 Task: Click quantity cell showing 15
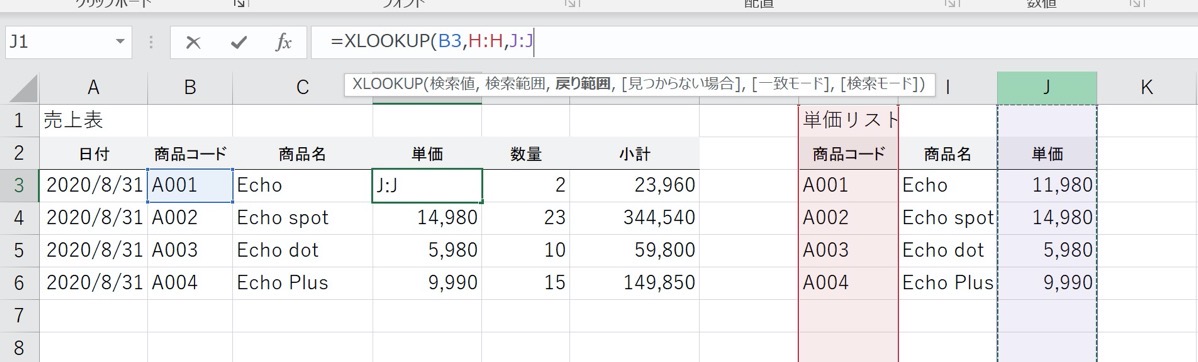tap(526, 283)
